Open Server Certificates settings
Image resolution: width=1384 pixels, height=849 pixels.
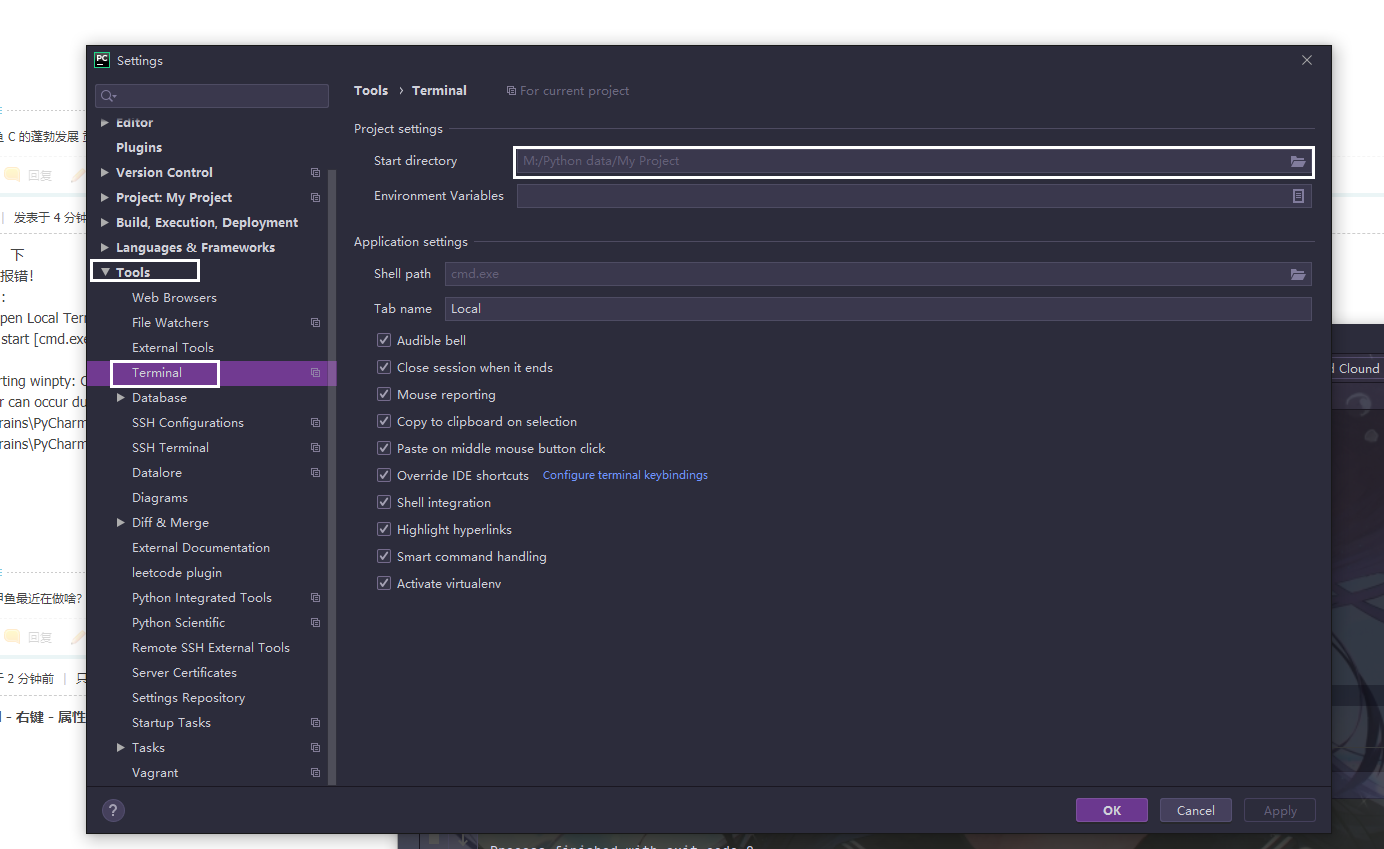coord(184,673)
